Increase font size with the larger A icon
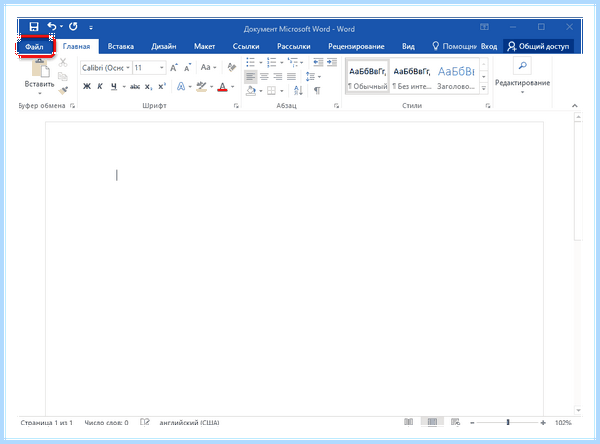This screenshot has width=600, height=444. pyautogui.click(x=174, y=68)
